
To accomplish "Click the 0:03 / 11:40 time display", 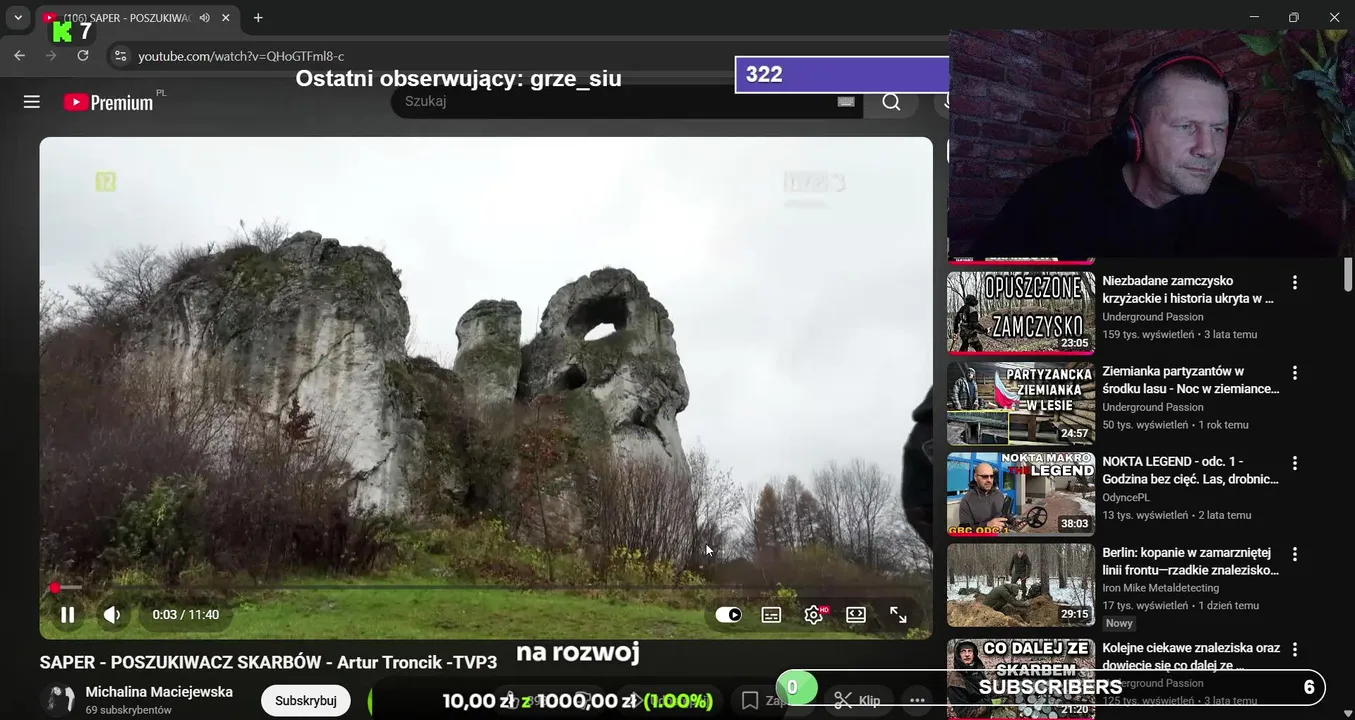I will coord(186,615).
